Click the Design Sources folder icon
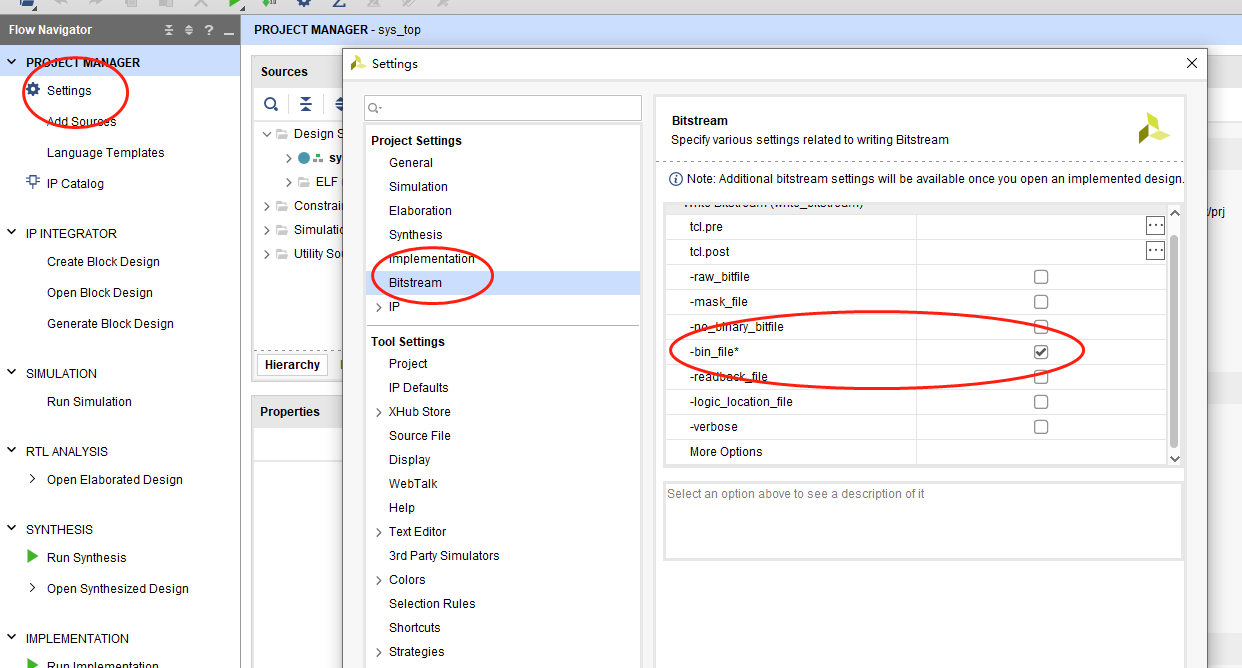Image resolution: width=1242 pixels, height=668 pixels. pos(283,134)
